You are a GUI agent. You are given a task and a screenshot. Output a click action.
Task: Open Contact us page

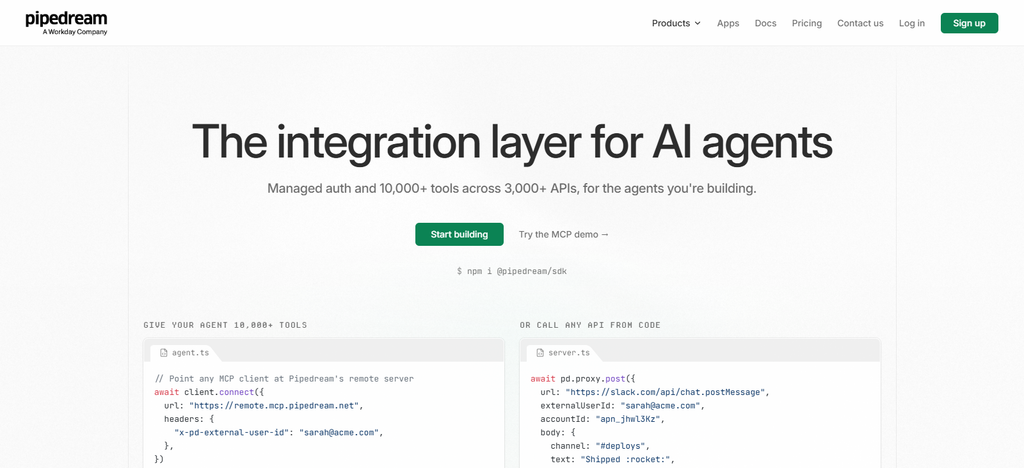coord(860,23)
